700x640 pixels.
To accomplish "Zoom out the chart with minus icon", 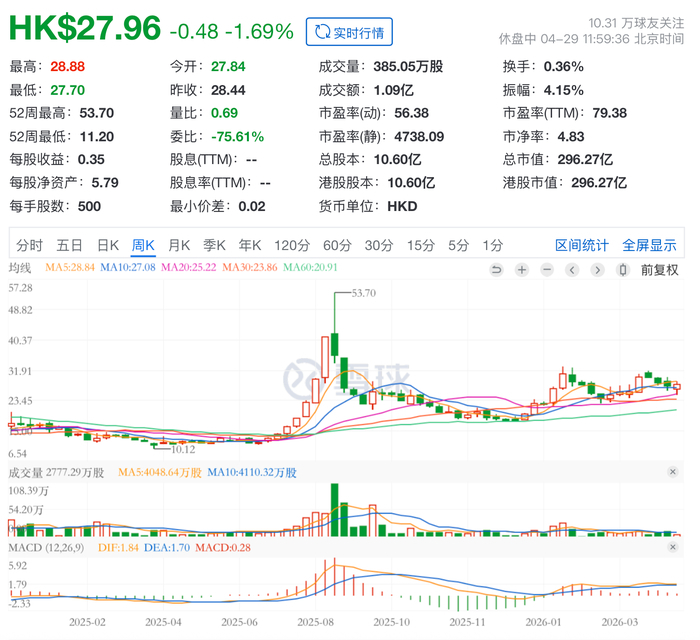I will coord(546,270).
